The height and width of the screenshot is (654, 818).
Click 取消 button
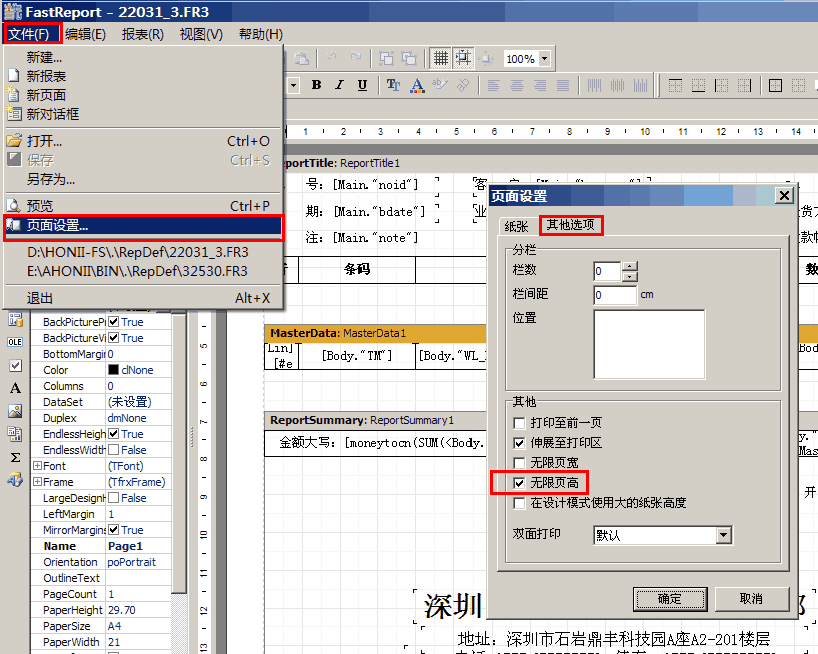(x=751, y=599)
